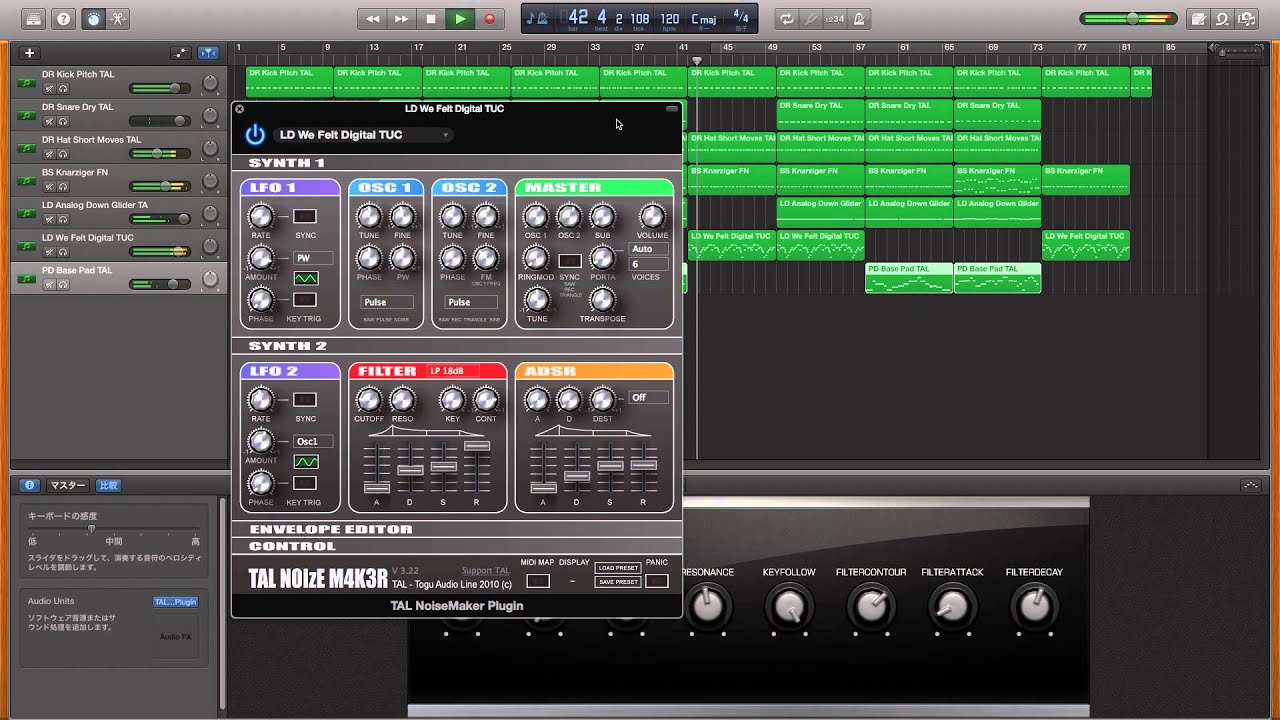1280x720 pixels.
Task: Collapse the SYNTH 1 section header
Action: pyautogui.click(x=457, y=163)
